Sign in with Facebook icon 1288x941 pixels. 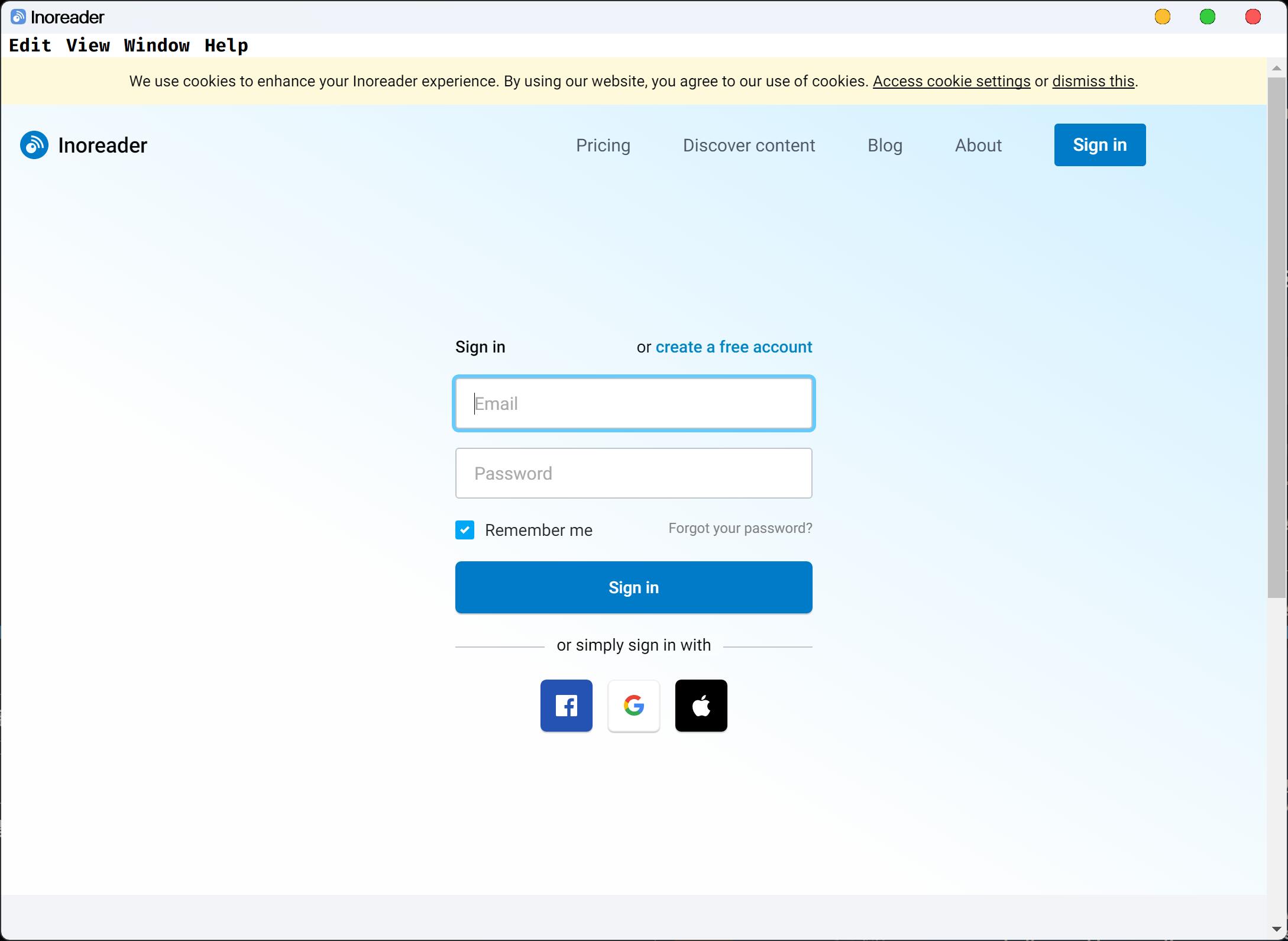[x=566, y=705]
